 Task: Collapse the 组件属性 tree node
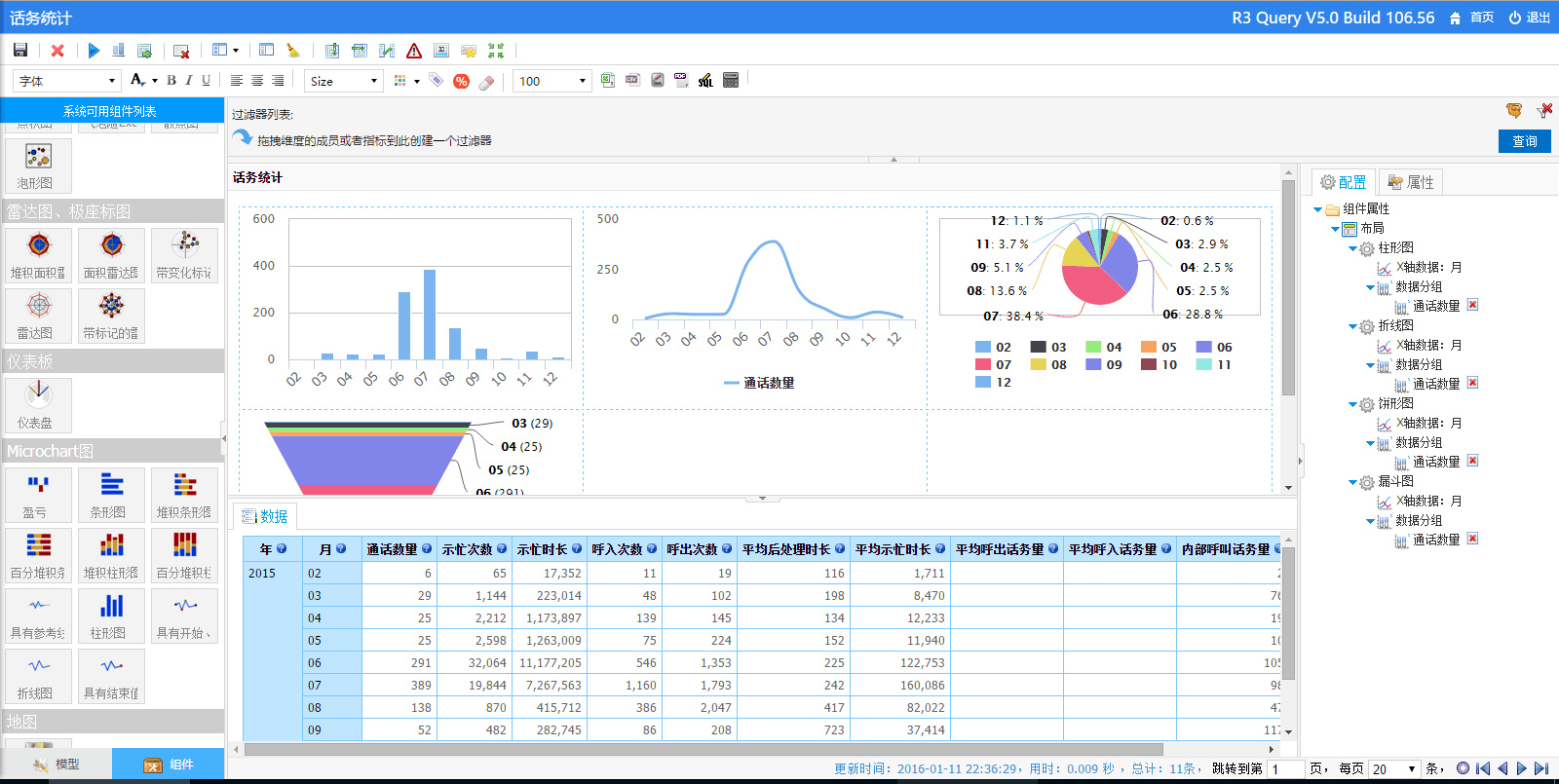1318,209
